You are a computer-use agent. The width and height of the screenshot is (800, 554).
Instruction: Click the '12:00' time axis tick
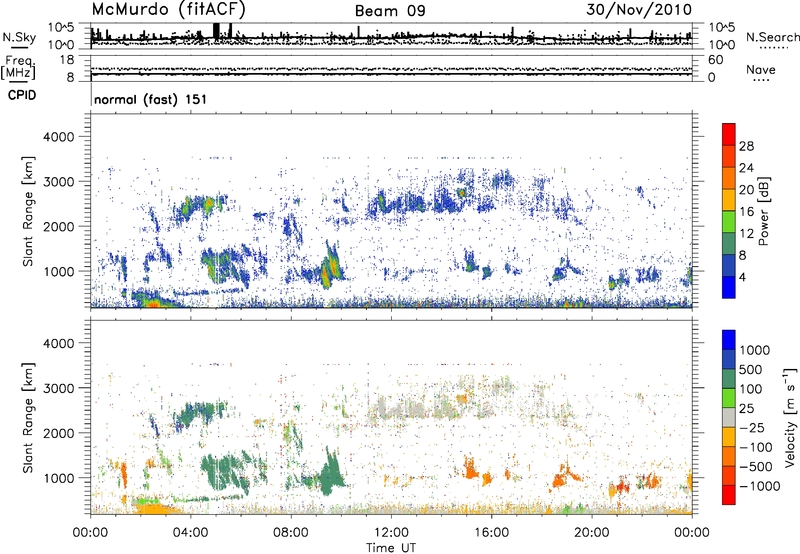[391, 533]
